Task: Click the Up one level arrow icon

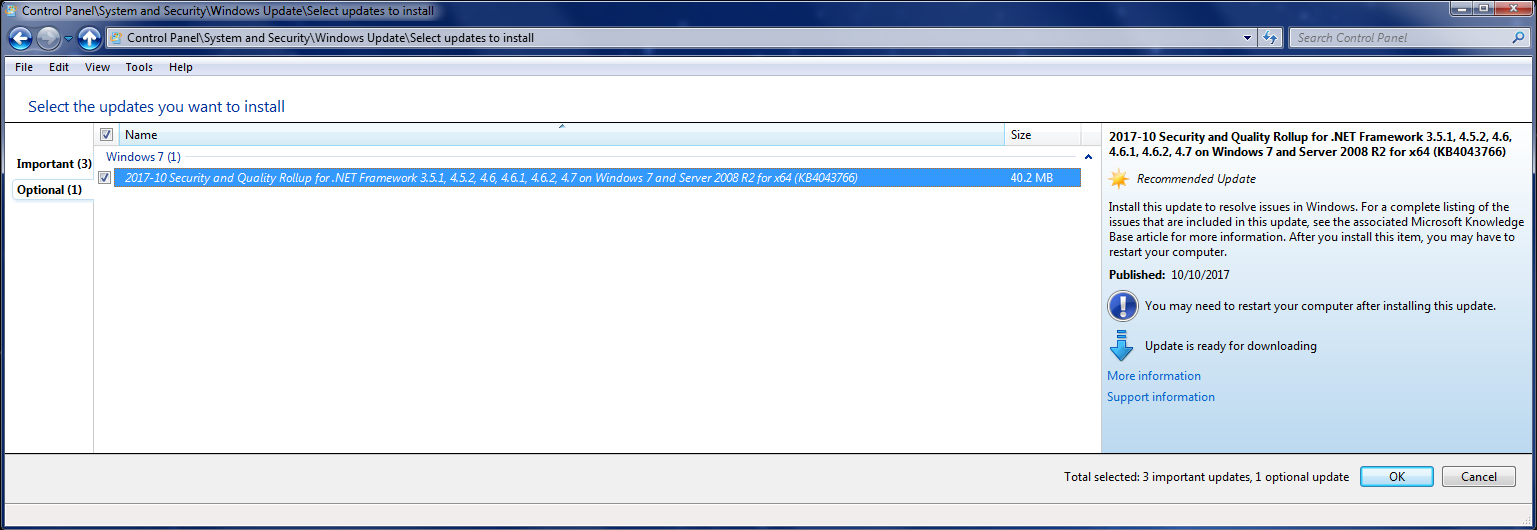Action: pyautogui.click(x=89, y=39)
